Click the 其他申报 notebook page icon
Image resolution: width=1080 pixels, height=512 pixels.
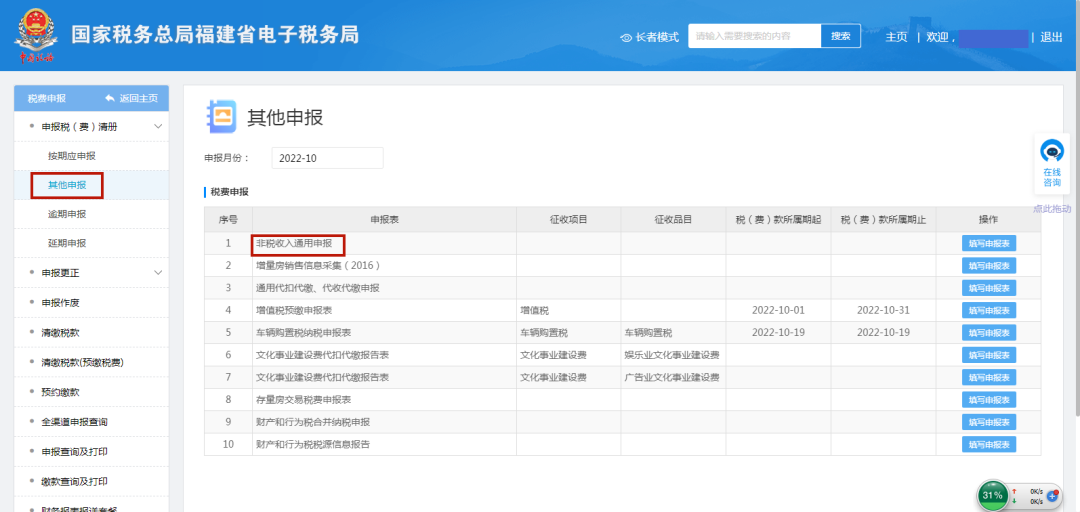tap(220, 117)
